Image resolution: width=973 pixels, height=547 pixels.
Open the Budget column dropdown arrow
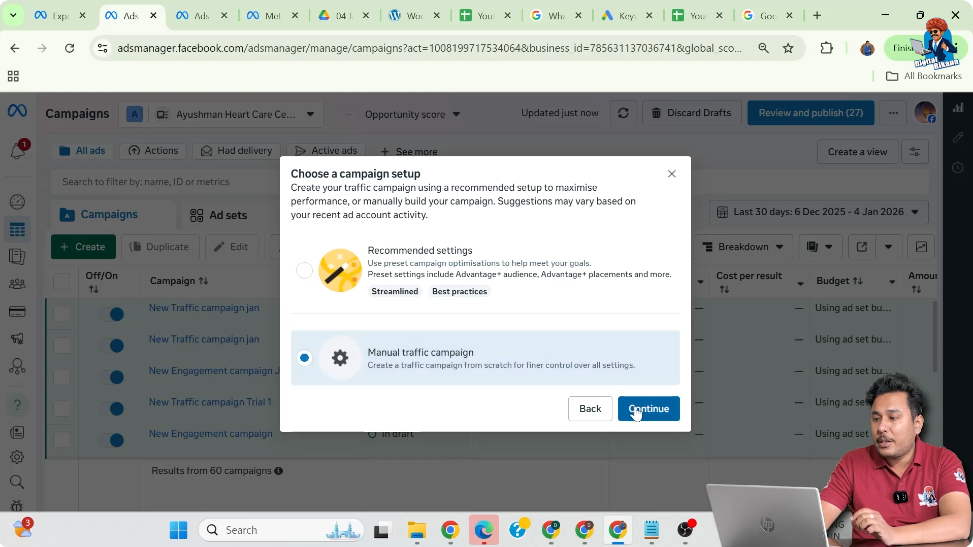pyautogui.click(x=892, y=282)
